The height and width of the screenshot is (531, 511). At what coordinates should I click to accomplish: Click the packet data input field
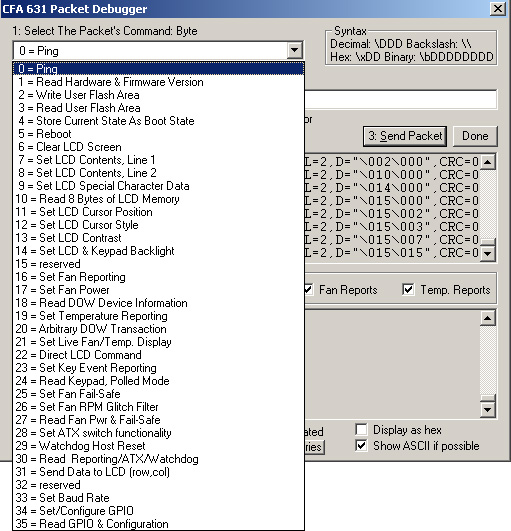(401, 100)
